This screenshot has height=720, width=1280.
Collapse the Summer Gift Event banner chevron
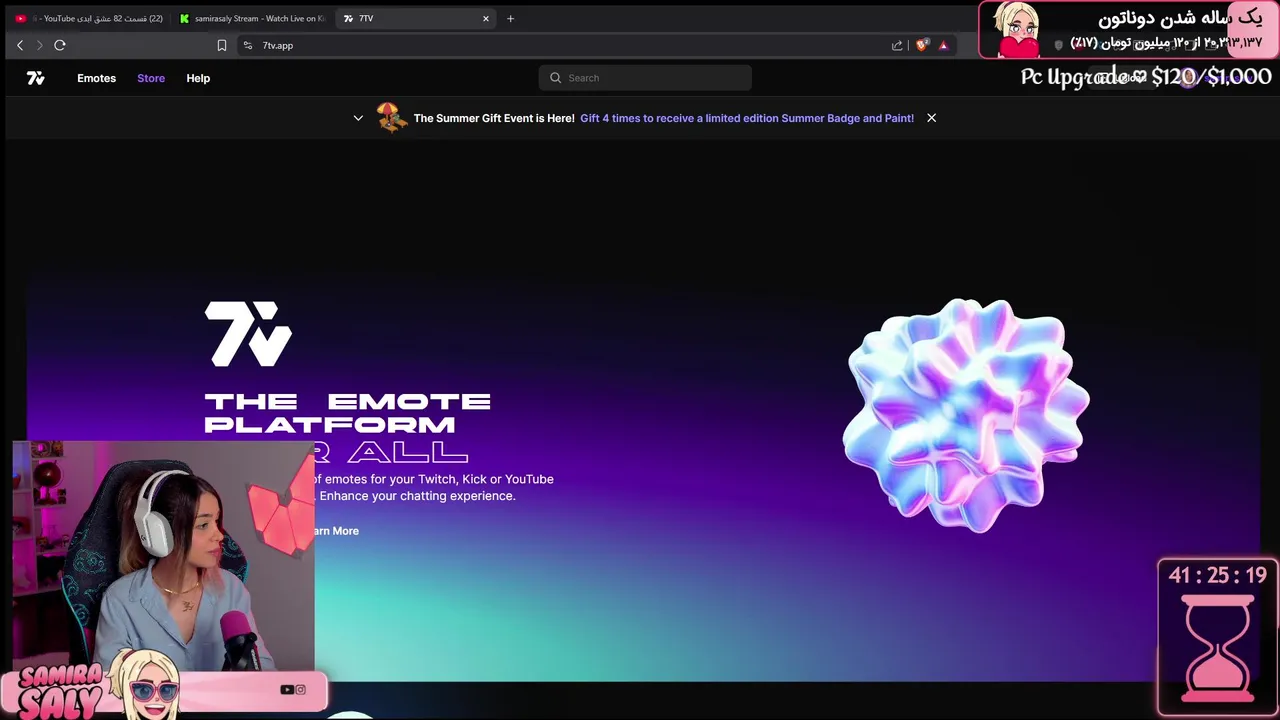[x=358, y=118]
